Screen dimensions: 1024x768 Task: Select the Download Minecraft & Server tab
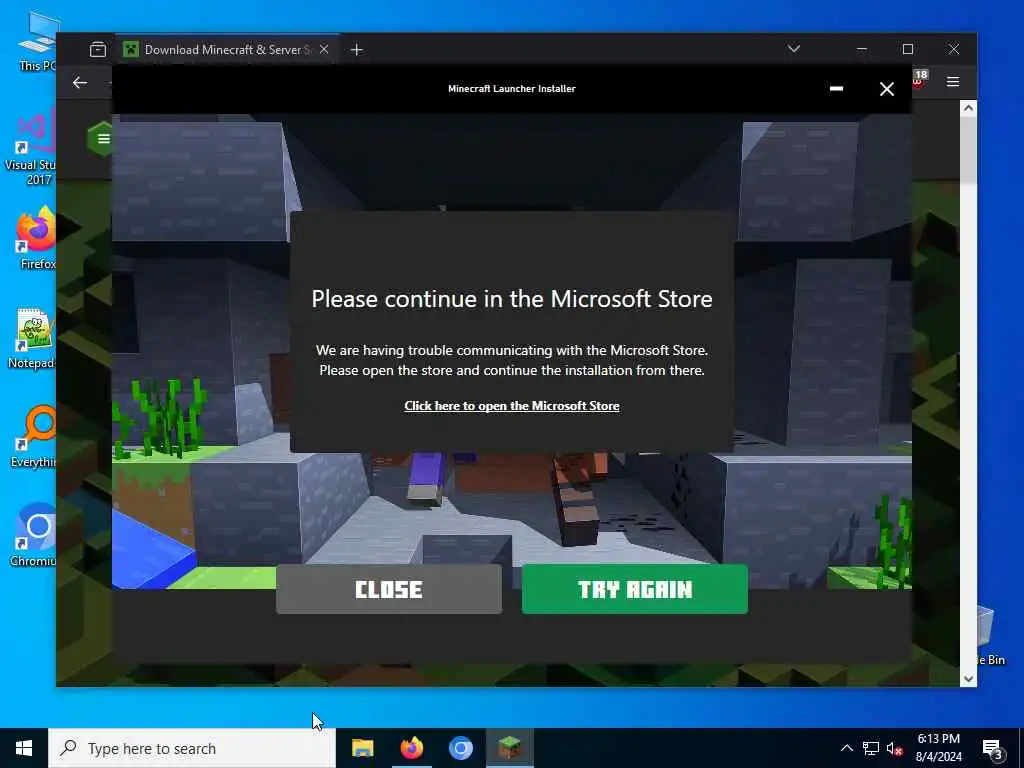coord(227,50)
